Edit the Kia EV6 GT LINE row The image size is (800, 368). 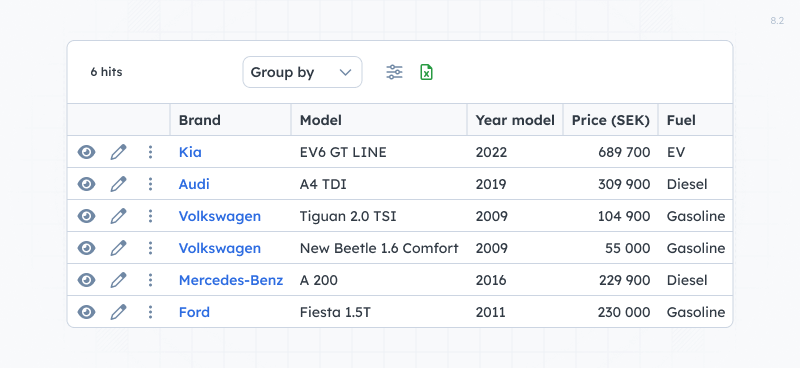point(118,152)
